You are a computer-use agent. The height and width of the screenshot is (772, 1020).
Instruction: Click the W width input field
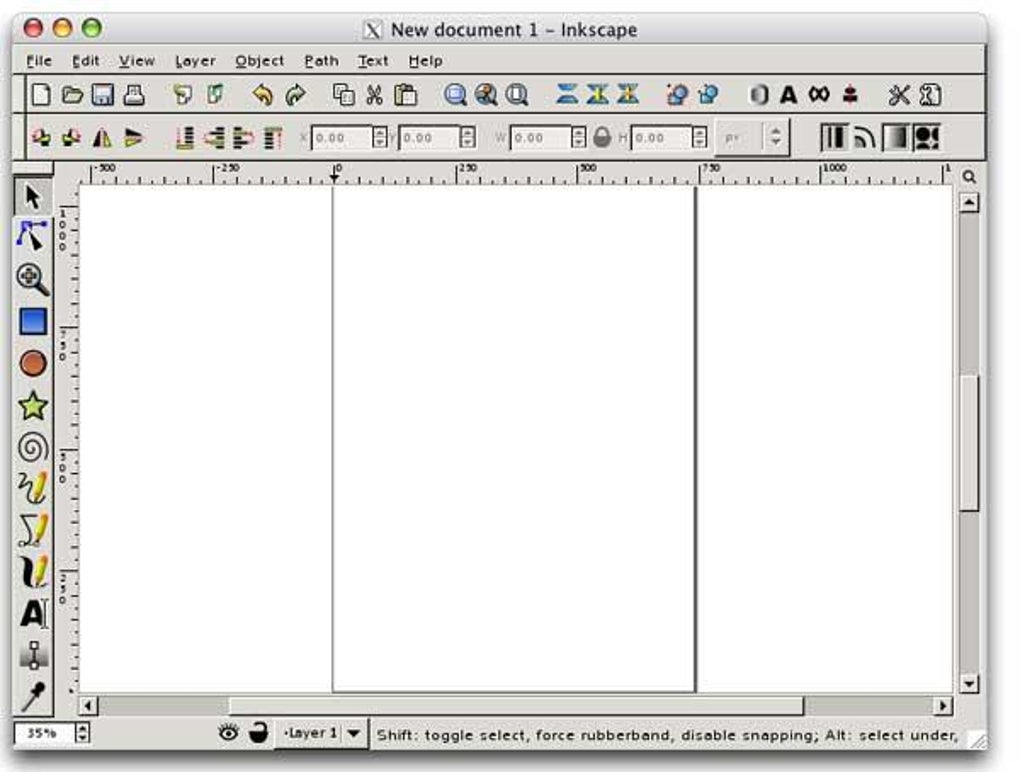point(541,138)
